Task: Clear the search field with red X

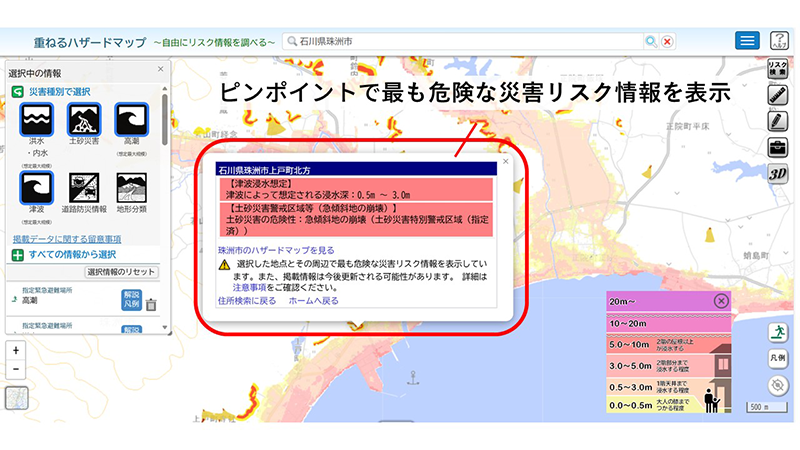Action: click(x=667, y=41)
